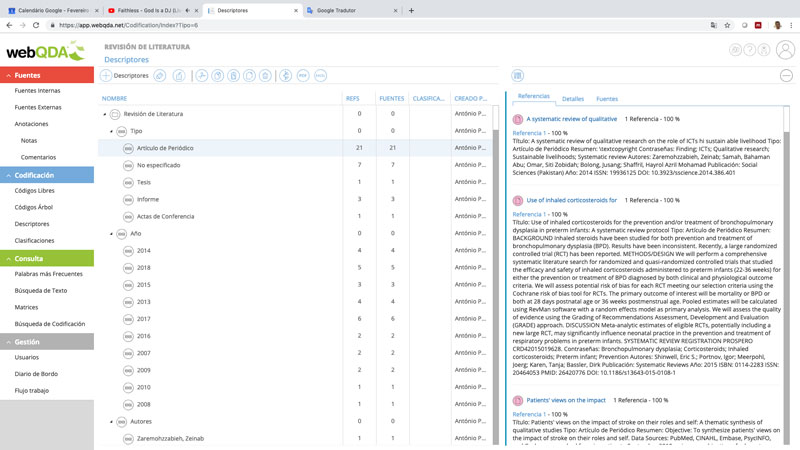Click the Descriptores breadcrumb title link
This screenshot has height=450, width=800.
[127, 60]
